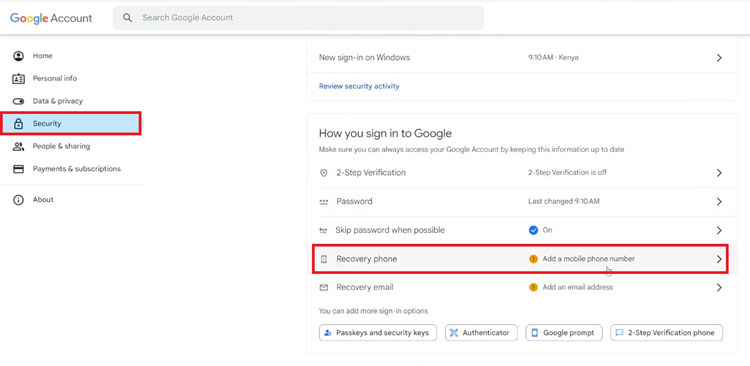The height and width of the screenshot is (366, 750).
Task: Click the Data & privacy toggle icon
Action: tap(18, 101)
